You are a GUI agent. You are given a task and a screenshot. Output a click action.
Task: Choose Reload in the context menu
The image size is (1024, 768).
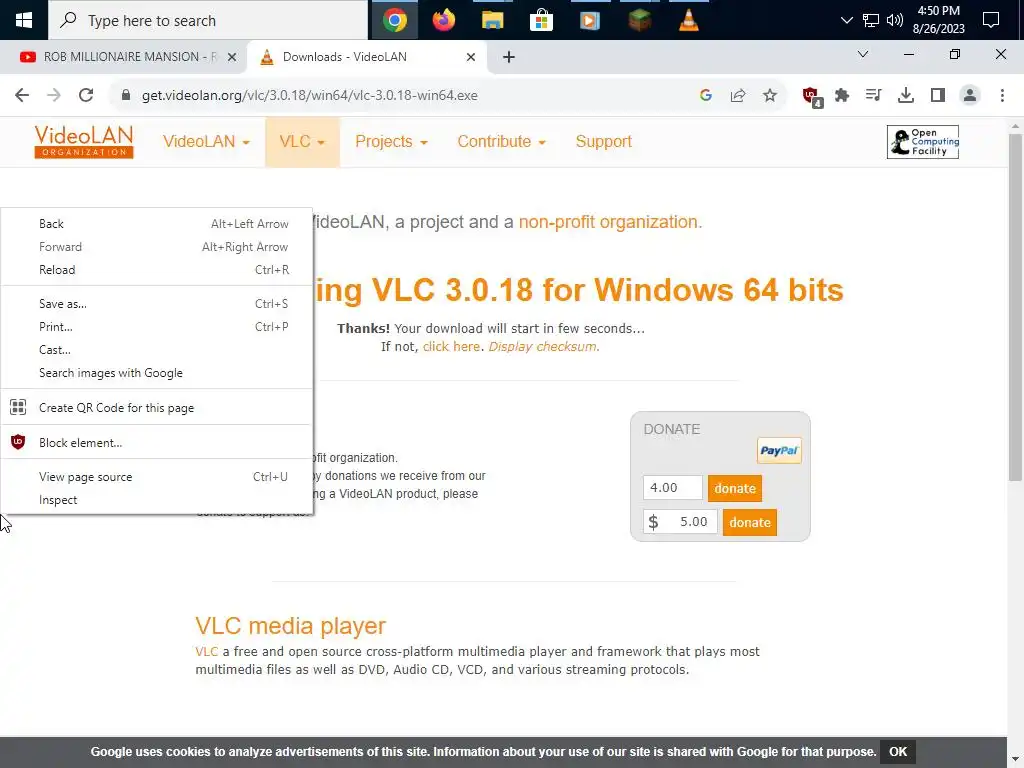(157, 270)
